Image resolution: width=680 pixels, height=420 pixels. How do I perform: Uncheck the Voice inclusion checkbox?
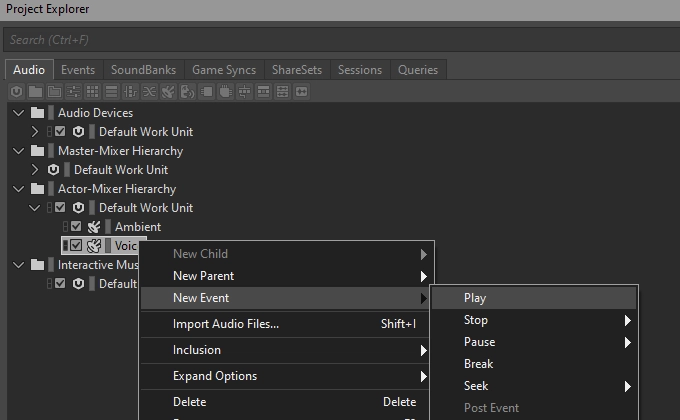tap(76, 246)
